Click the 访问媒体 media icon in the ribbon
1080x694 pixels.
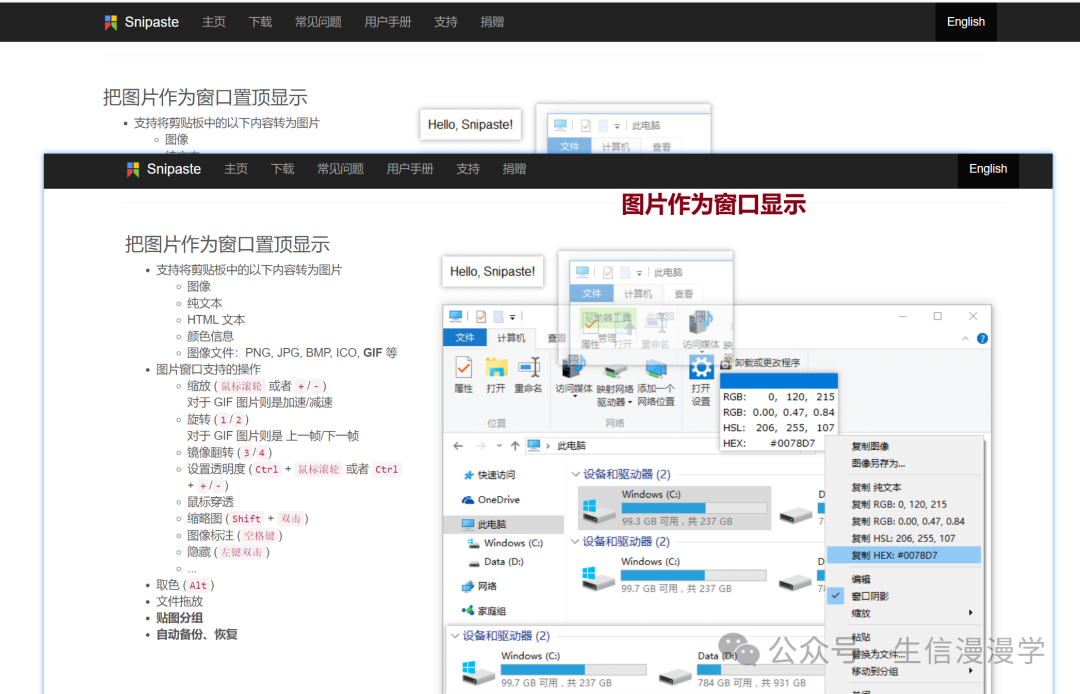(573, 368)
